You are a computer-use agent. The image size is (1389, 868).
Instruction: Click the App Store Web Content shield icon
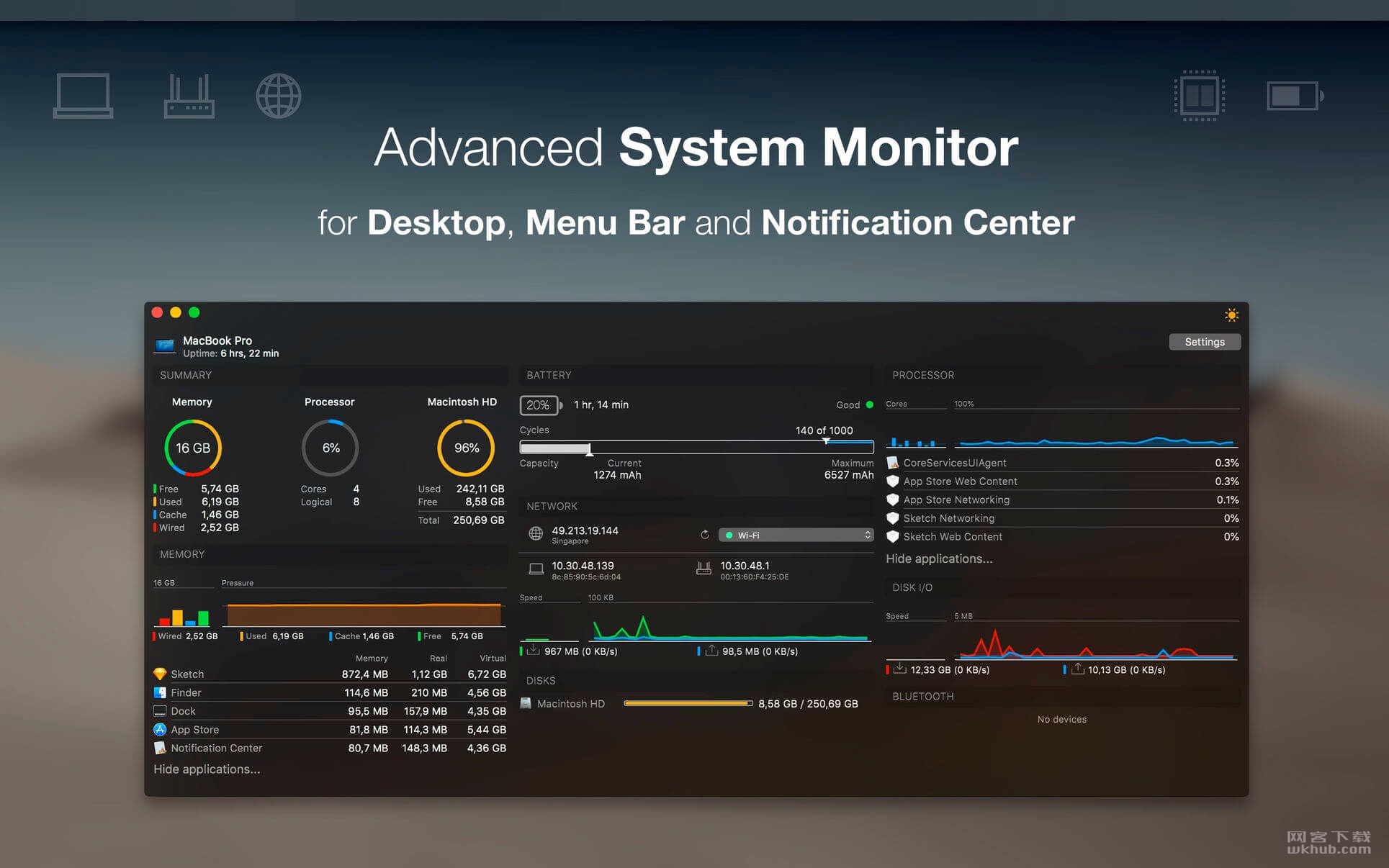[x=893, y=481]
